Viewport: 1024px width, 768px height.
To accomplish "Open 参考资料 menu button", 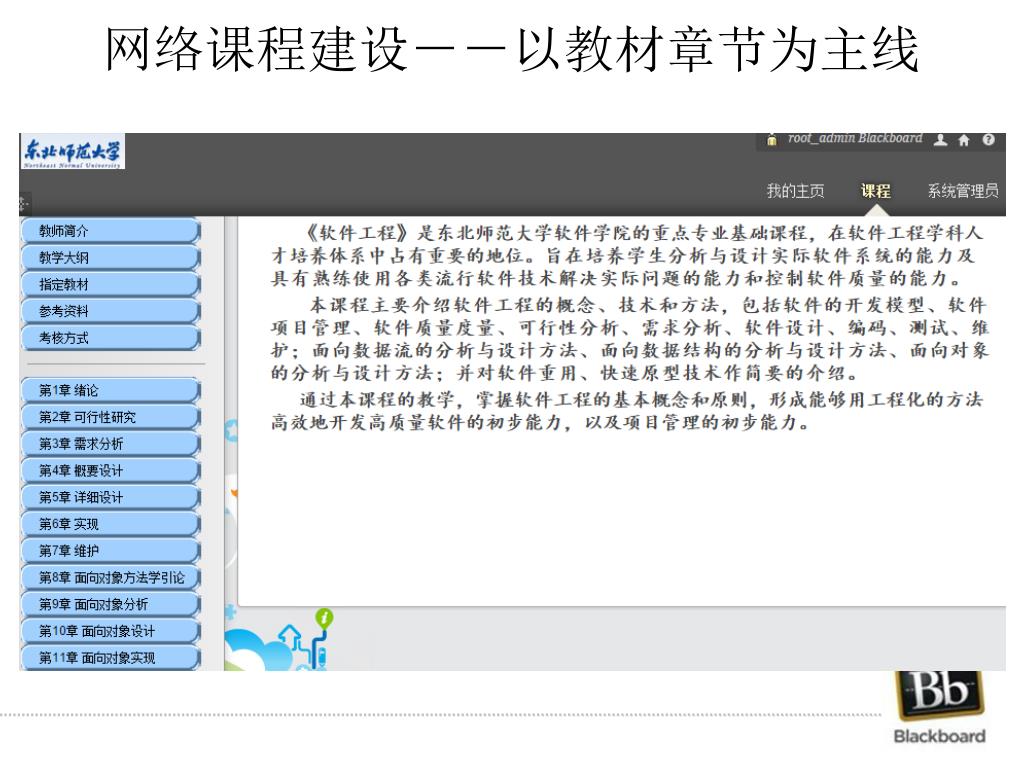I will tap(110, 312).
